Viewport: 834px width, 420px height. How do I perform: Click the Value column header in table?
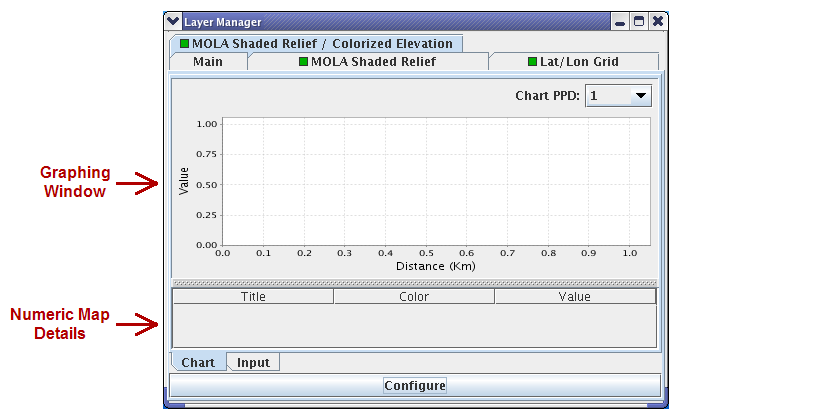point(574,296)
